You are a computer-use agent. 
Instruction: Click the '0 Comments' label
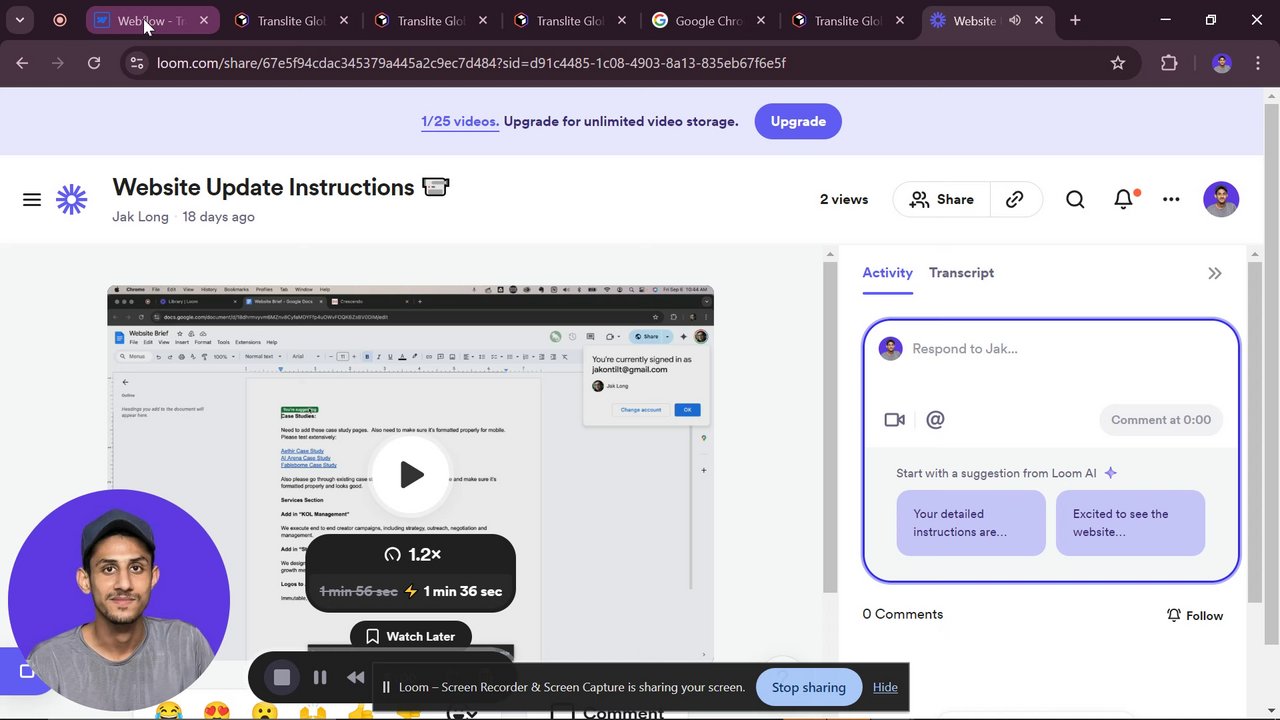click(903, 614)
